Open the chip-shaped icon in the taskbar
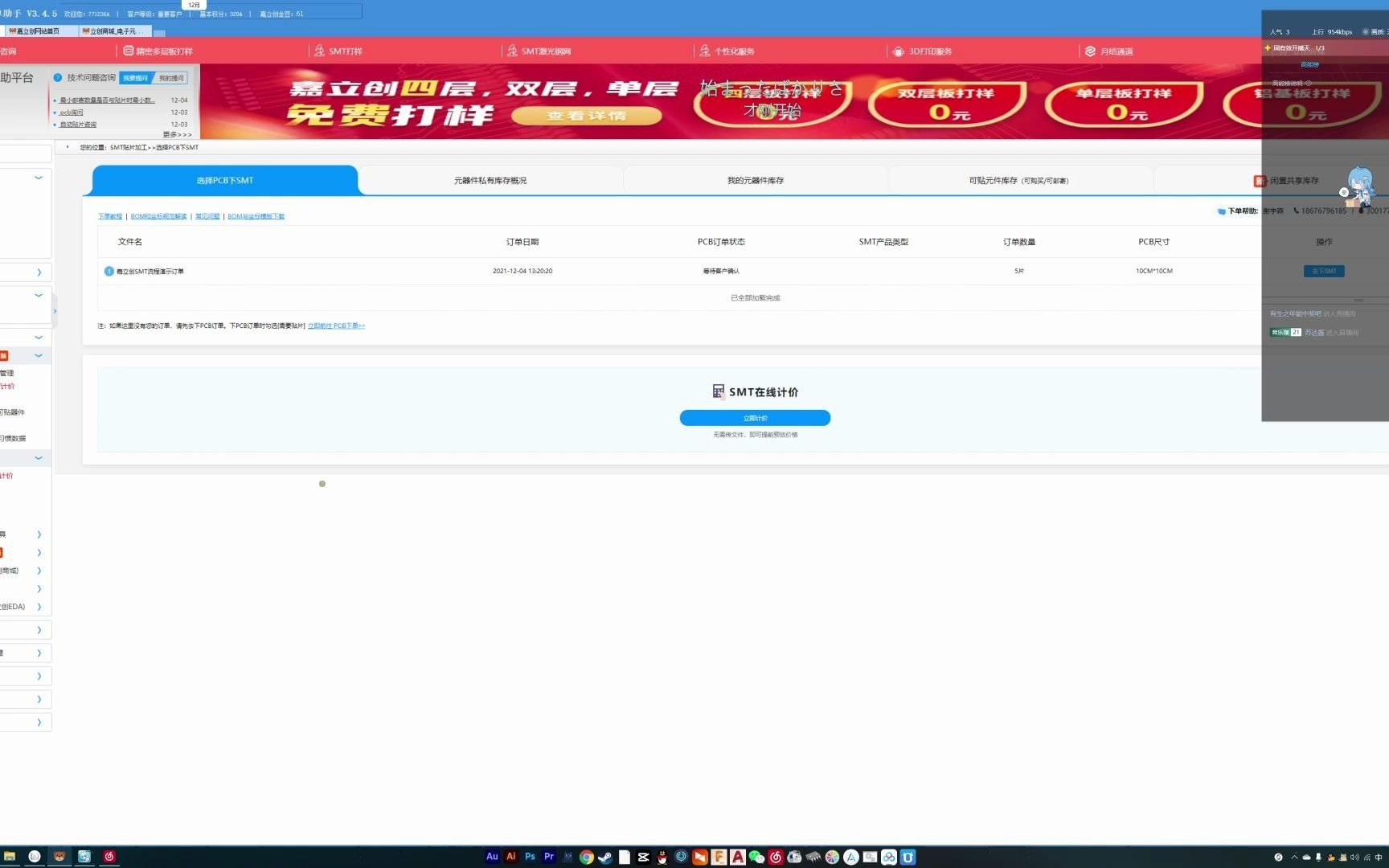This screenshot has height=868, width=1389. click(813, 857)
